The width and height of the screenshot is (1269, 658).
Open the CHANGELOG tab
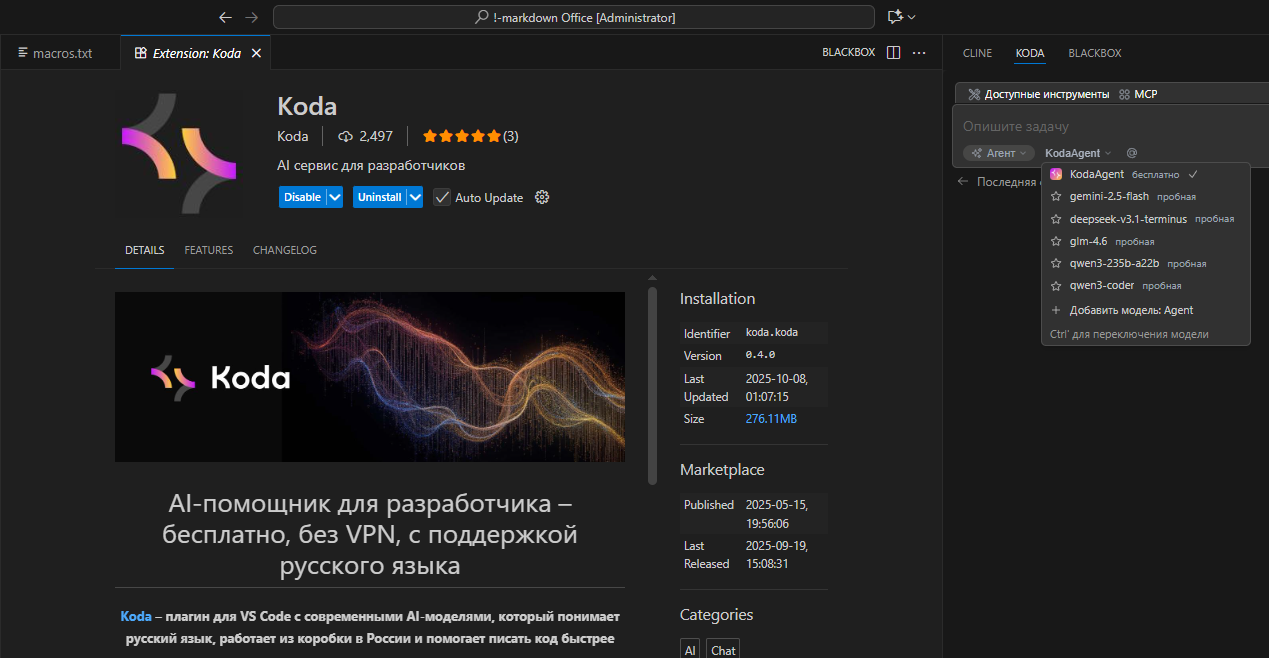285,250
